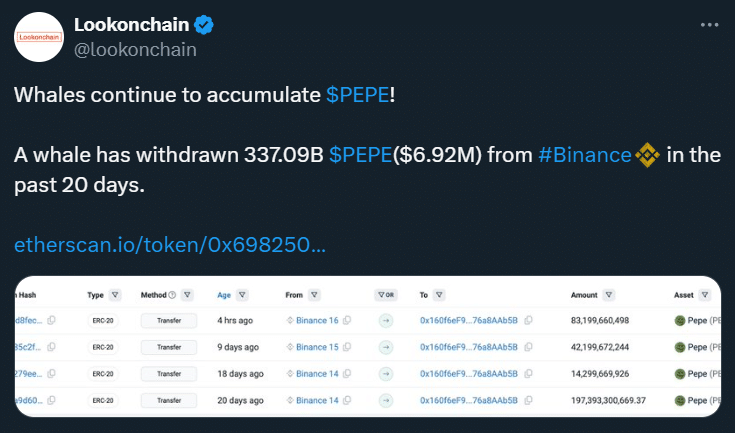
Task: Open the Method column filter dropdown
Action: [187, 295]
